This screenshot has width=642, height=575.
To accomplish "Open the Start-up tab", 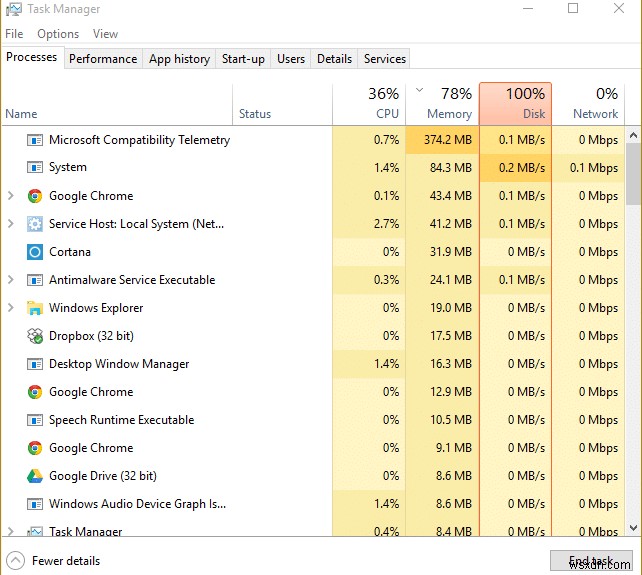I will [243, 59].
